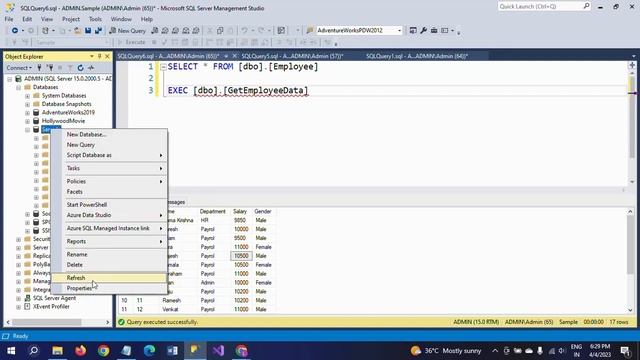The width and height of the screenshot is (640, 360).
Task: Open the Tasks submenu
Action: [109, 168]
